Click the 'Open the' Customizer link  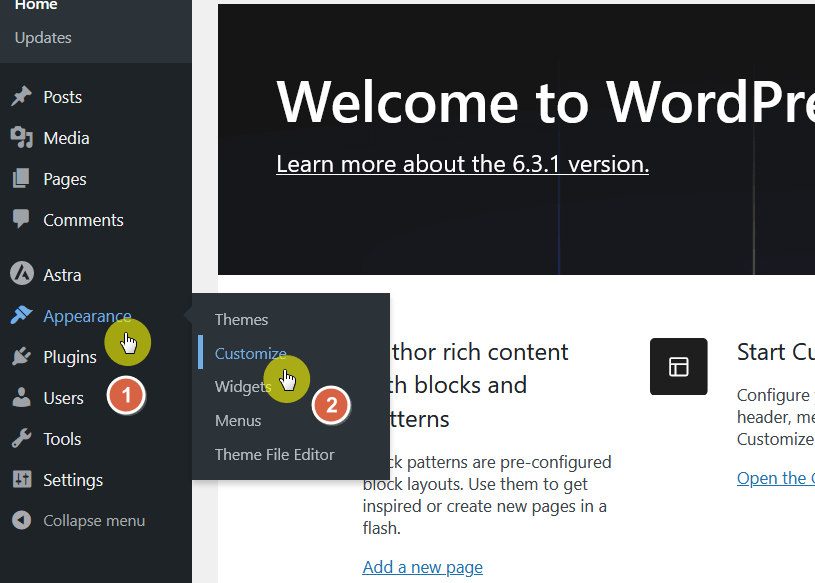pyautogui.click(x=775, y=478)
